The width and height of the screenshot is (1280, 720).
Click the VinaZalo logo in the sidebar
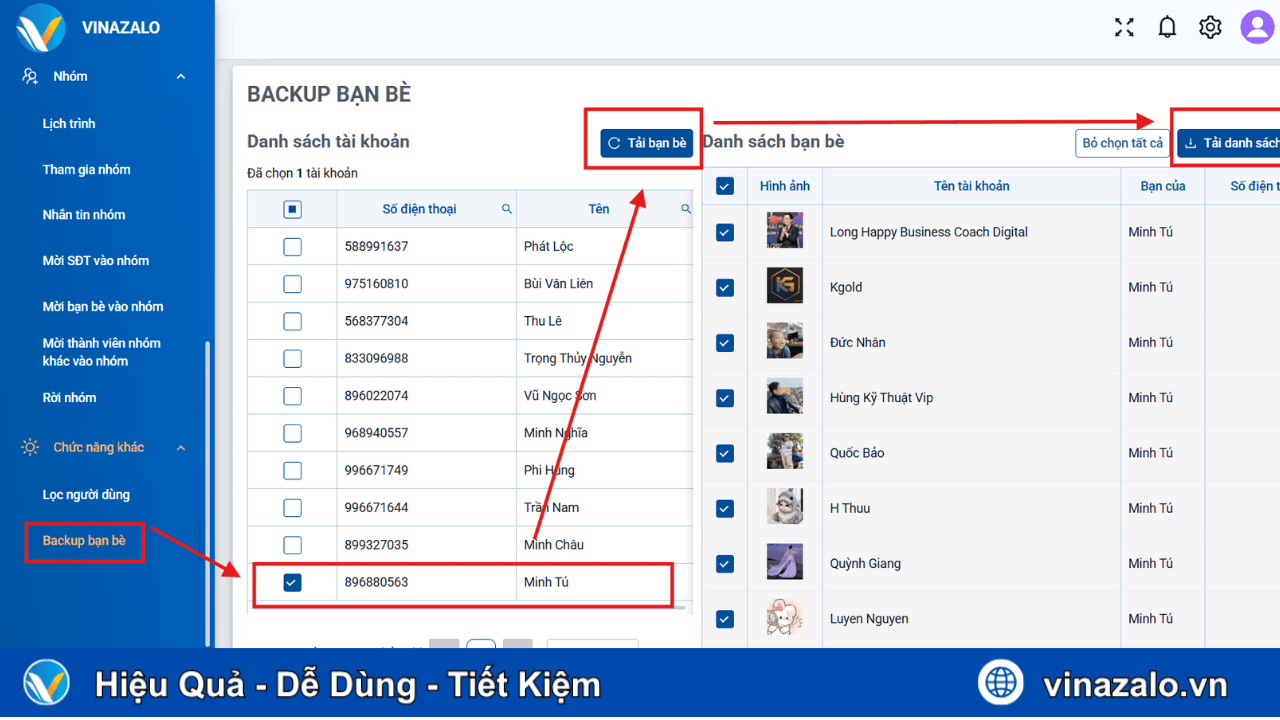click(x=40, y=27)
